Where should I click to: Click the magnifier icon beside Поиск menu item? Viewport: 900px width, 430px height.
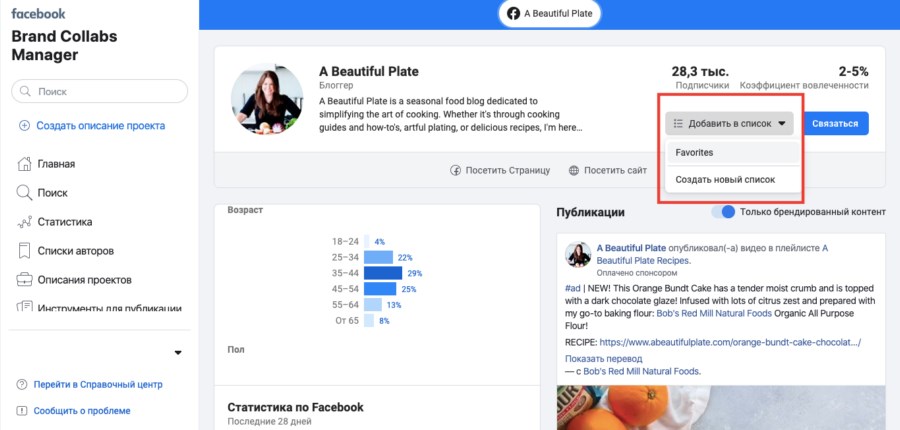pos(24,193)
